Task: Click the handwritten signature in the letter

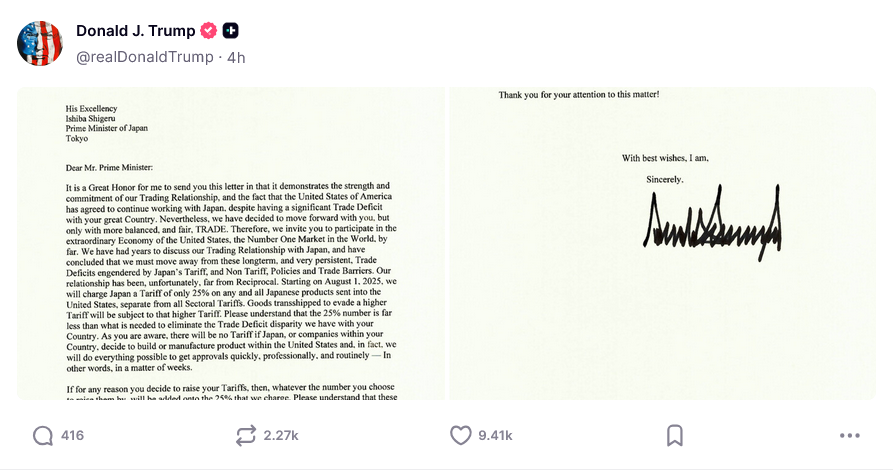Action: point(712,222)
